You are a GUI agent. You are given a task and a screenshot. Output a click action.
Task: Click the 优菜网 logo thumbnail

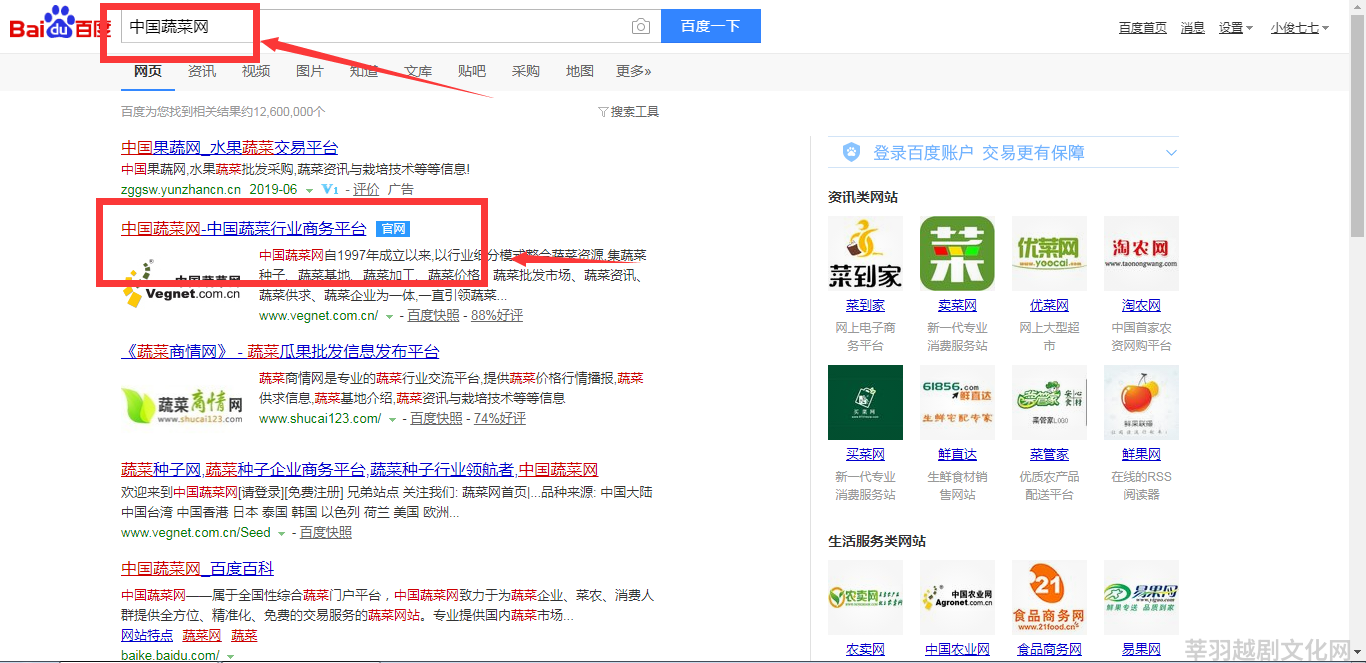click(1049, 253)
